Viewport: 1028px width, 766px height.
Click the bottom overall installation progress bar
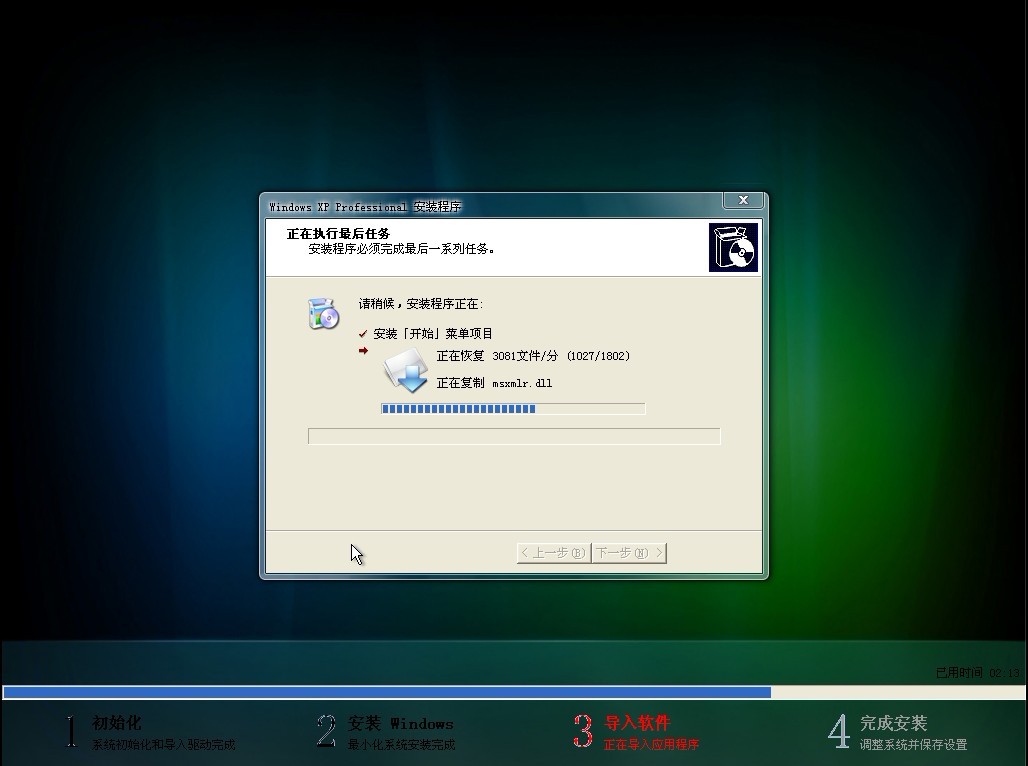point(514,692)
